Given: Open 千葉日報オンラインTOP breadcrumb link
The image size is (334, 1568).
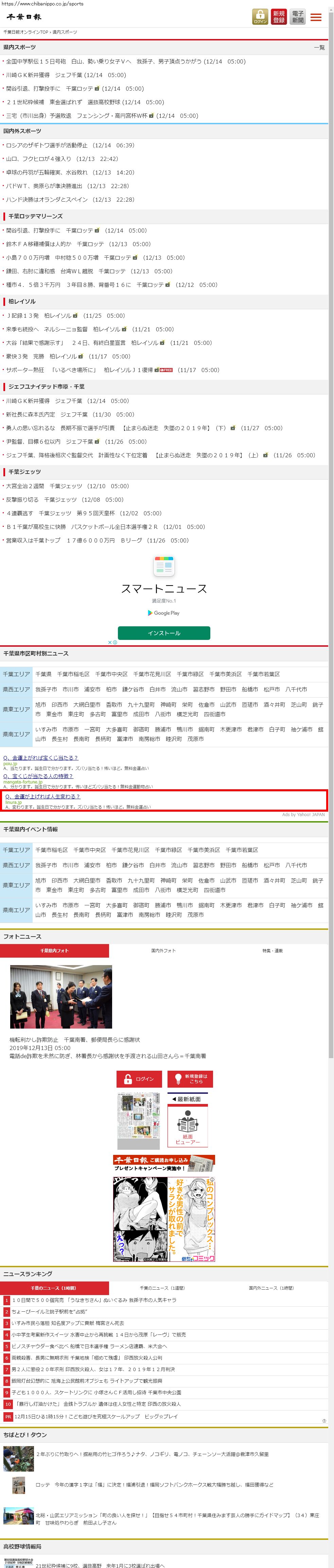Looking at the screenshot, I should click(x=25, y=32).
